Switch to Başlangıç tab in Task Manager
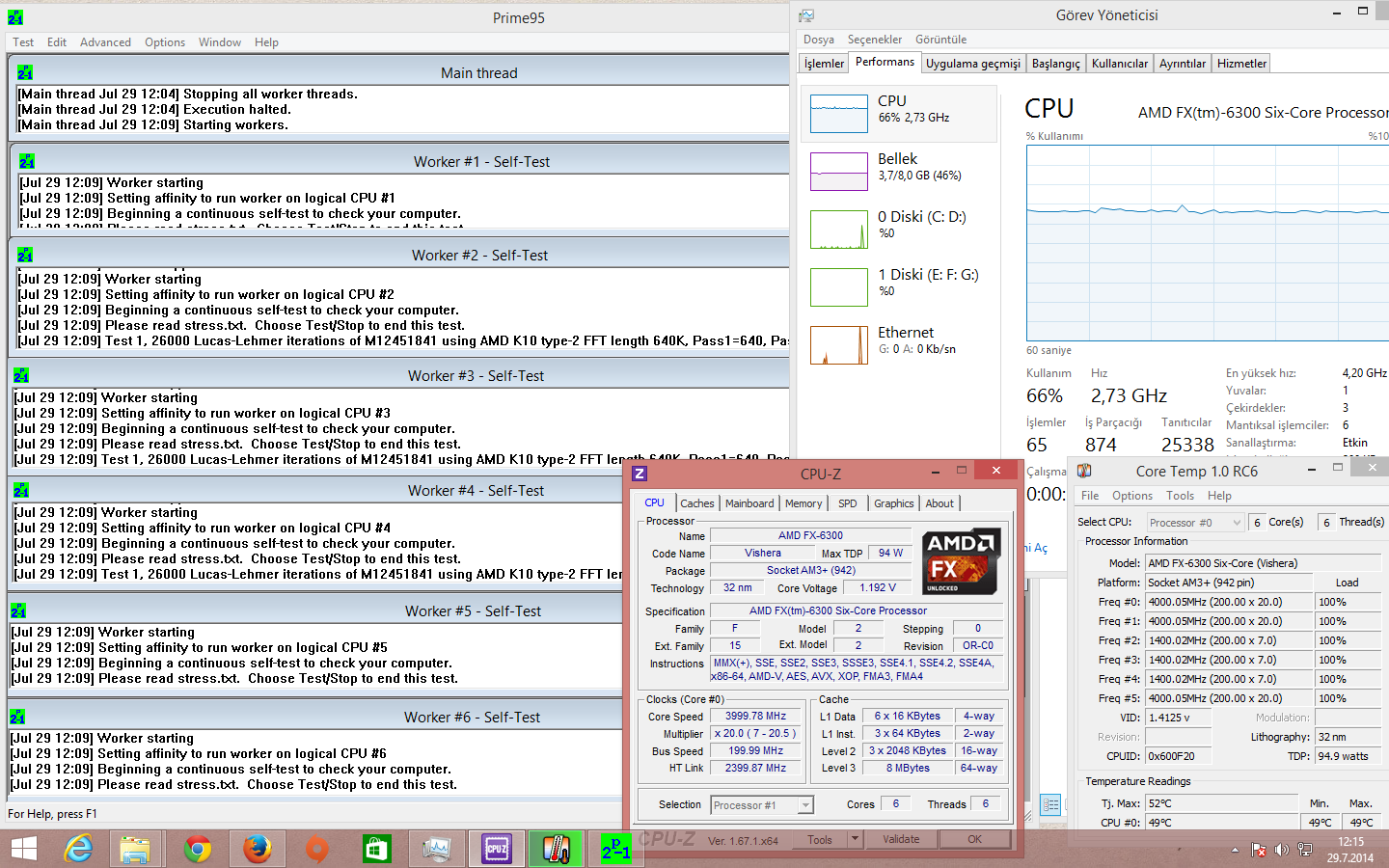Viewport: 1389px width, 868px height. 1056,64
